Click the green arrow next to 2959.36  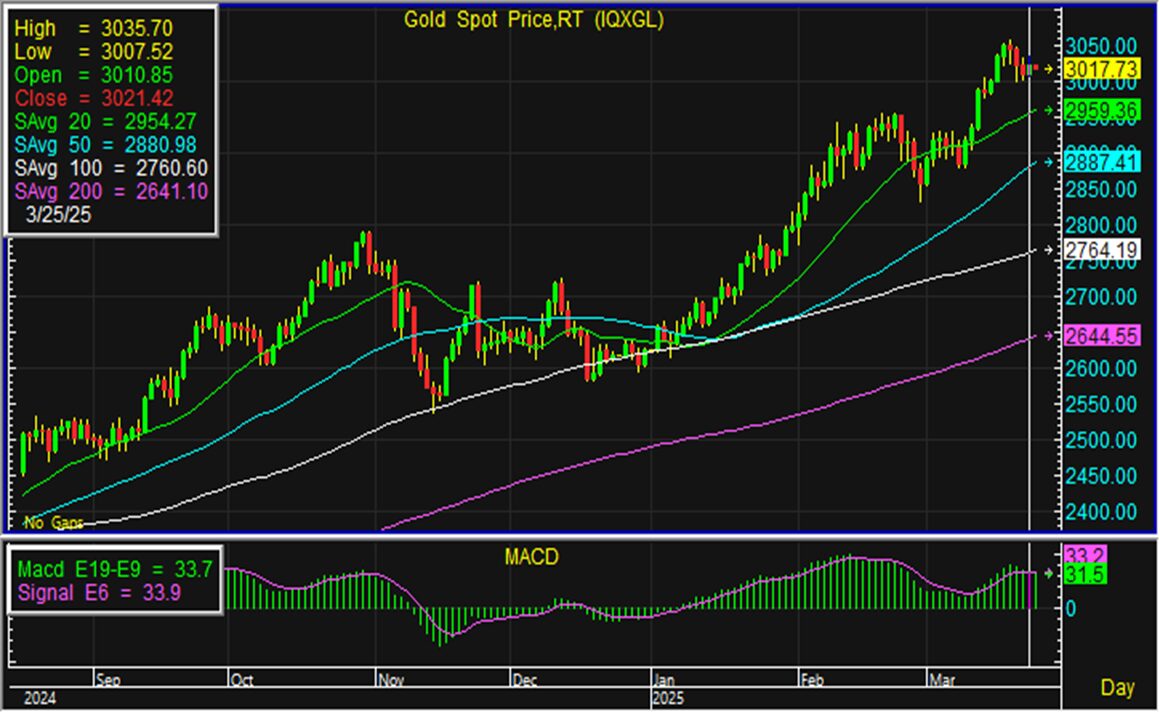point(1048,110)
